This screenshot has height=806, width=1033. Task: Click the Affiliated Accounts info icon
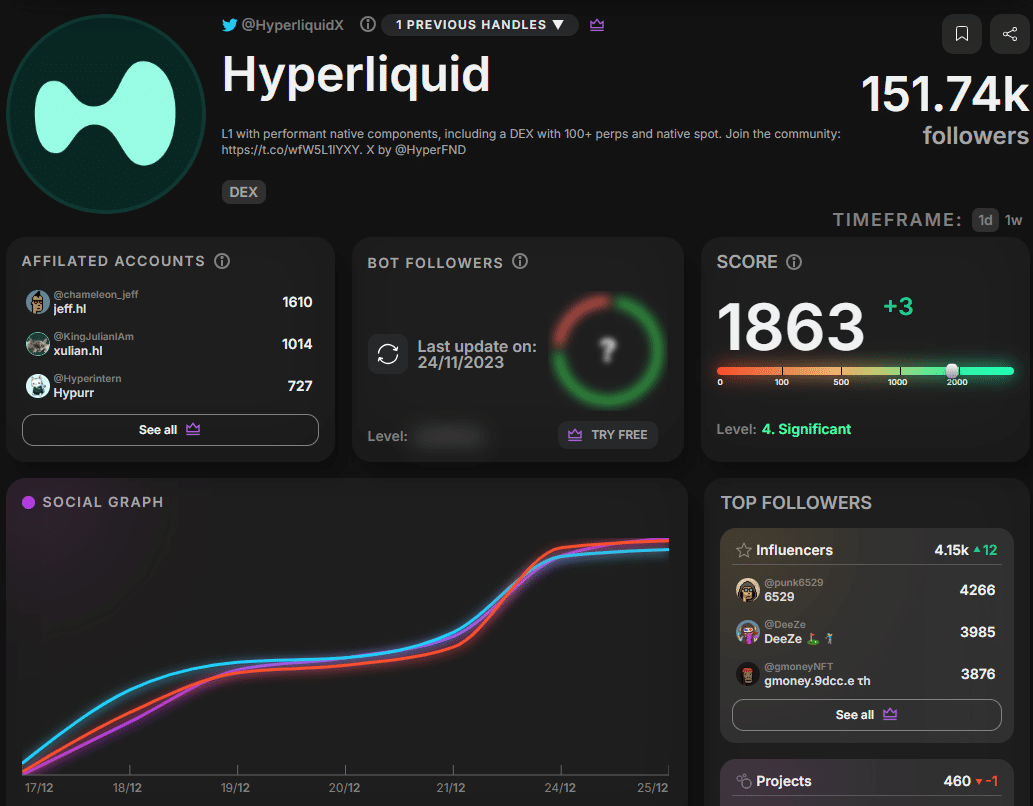[222, 261]
